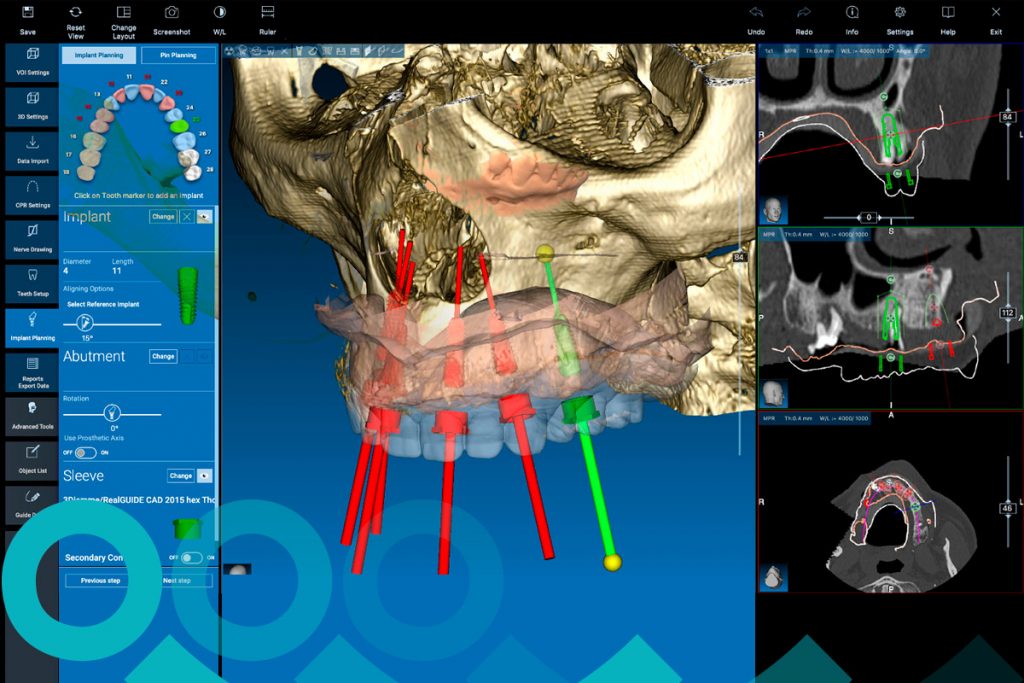Click the yellow handle below the green implant axis
1024x683 pixels.
[x=612, y=562]
